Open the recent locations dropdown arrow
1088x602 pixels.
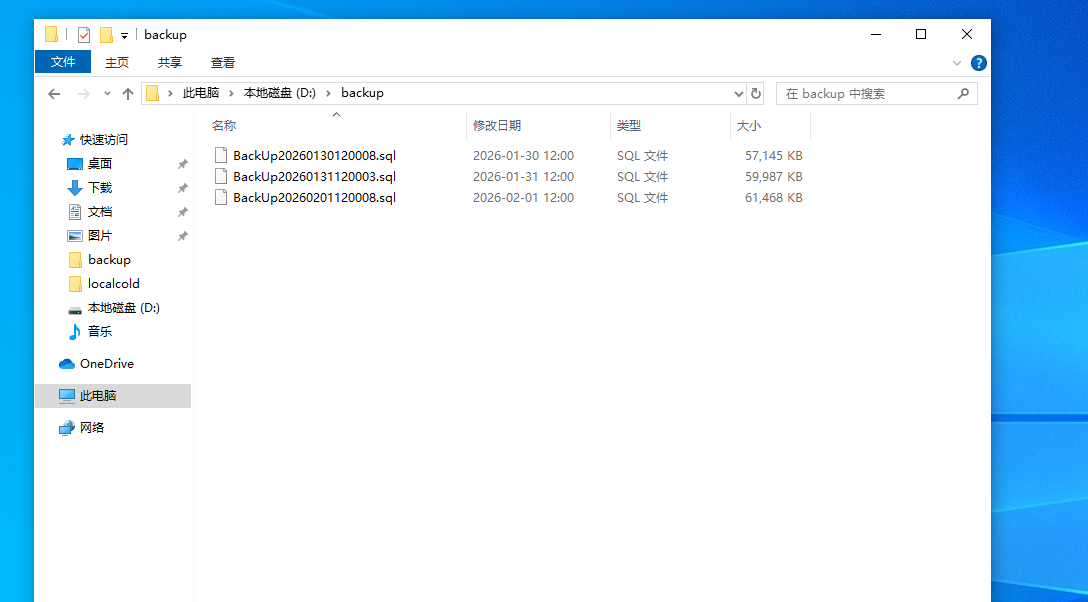107,94
